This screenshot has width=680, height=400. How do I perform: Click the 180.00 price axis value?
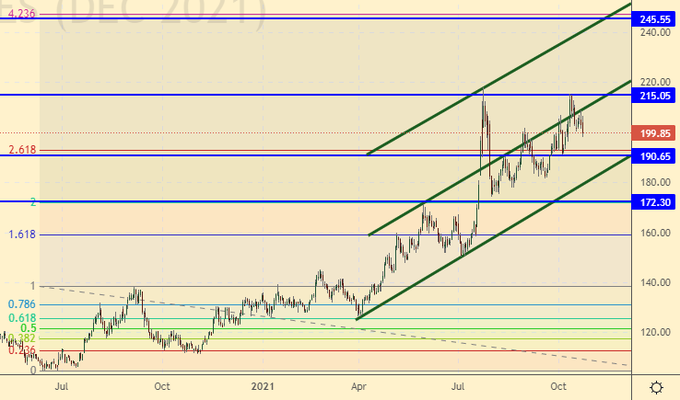[x=655, y=183]
